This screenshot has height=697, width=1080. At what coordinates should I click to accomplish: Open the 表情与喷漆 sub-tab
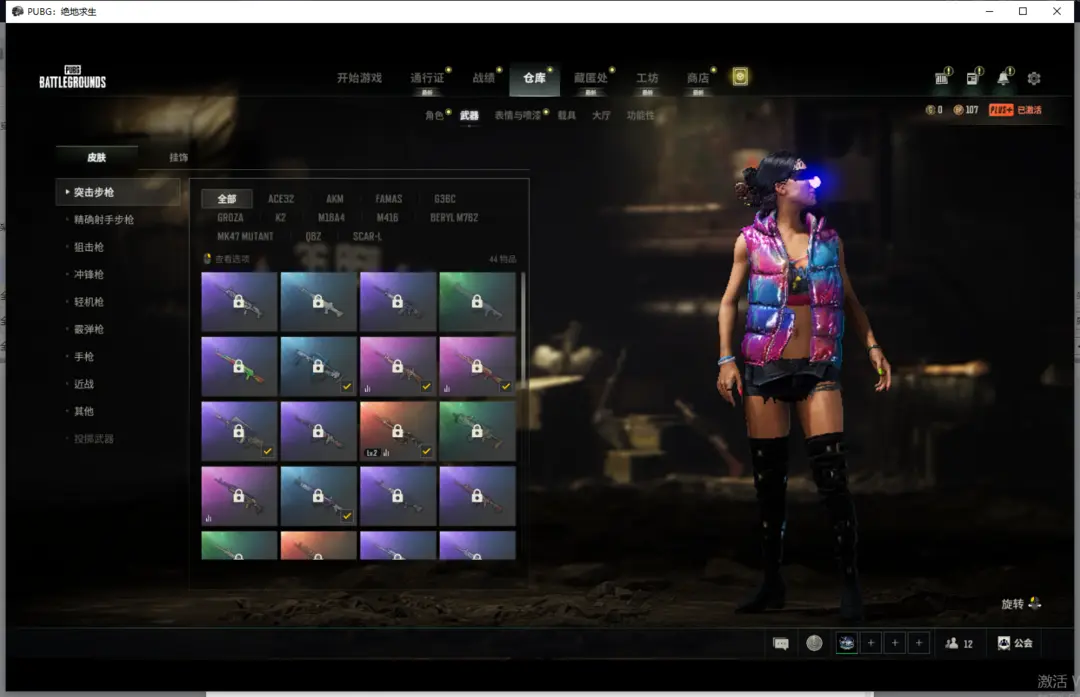(x=517, y=115)
